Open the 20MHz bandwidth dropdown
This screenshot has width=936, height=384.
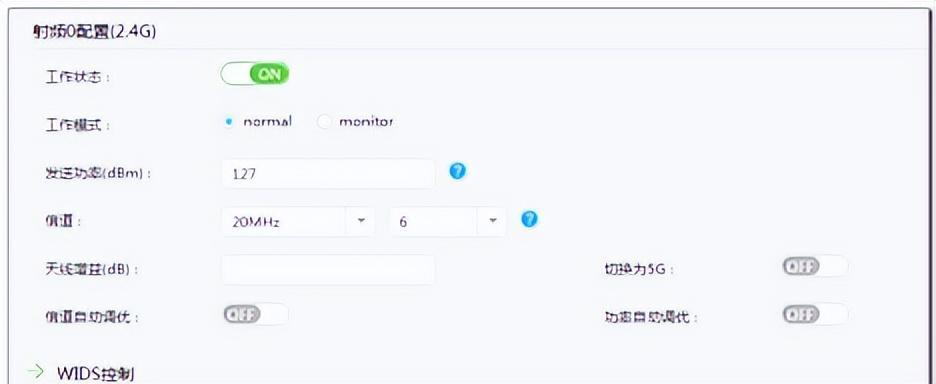298,222
